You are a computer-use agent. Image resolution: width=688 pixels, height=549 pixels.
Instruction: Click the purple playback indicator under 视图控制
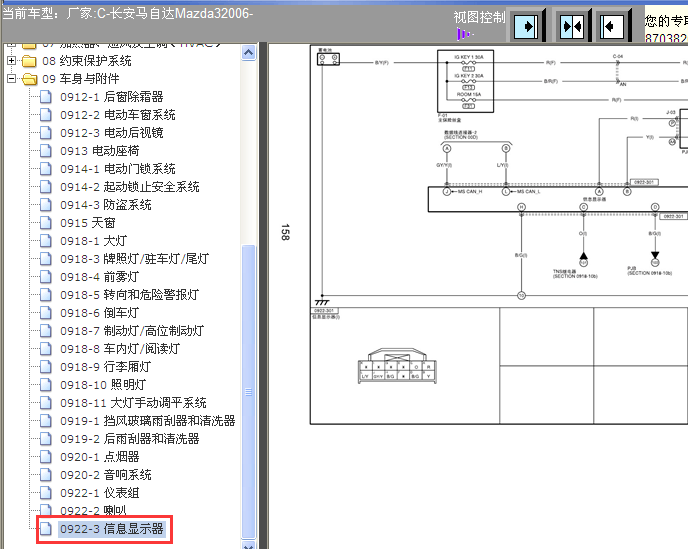coord(464,34)
